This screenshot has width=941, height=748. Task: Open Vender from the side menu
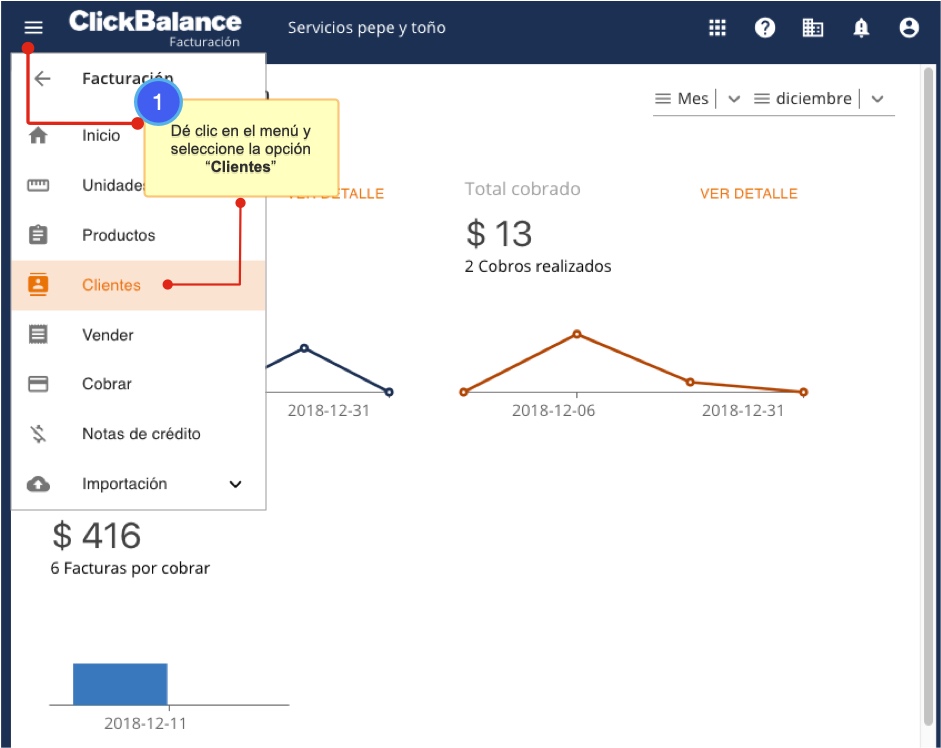click(107, 335)
